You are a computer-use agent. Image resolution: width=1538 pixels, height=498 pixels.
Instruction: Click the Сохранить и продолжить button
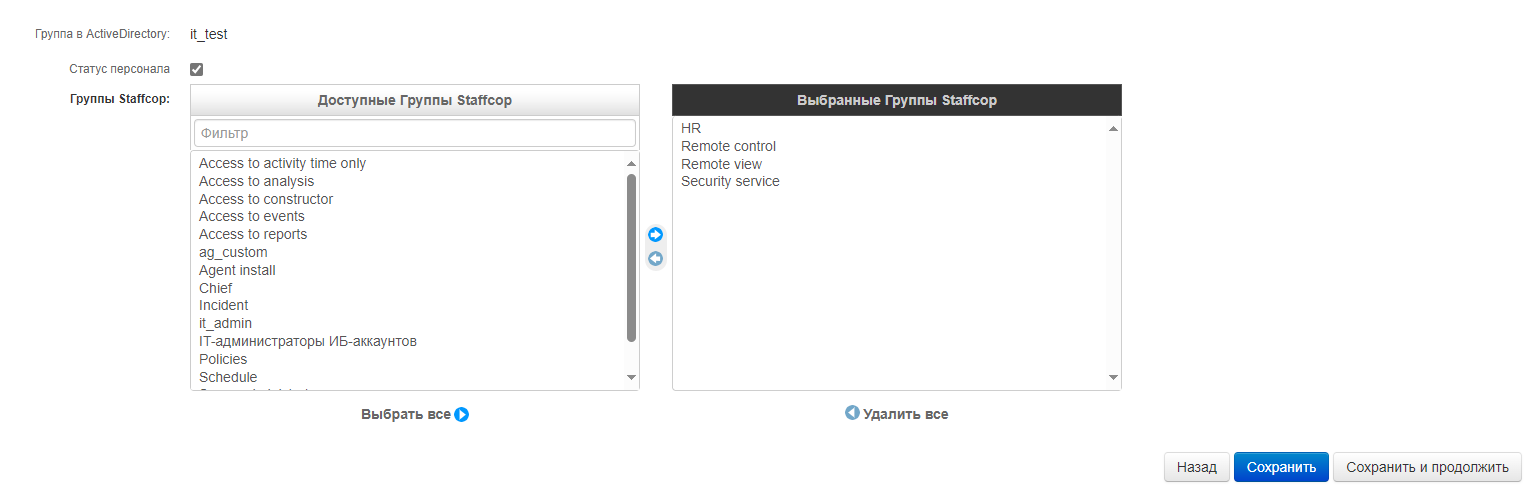coord(1427,467)
